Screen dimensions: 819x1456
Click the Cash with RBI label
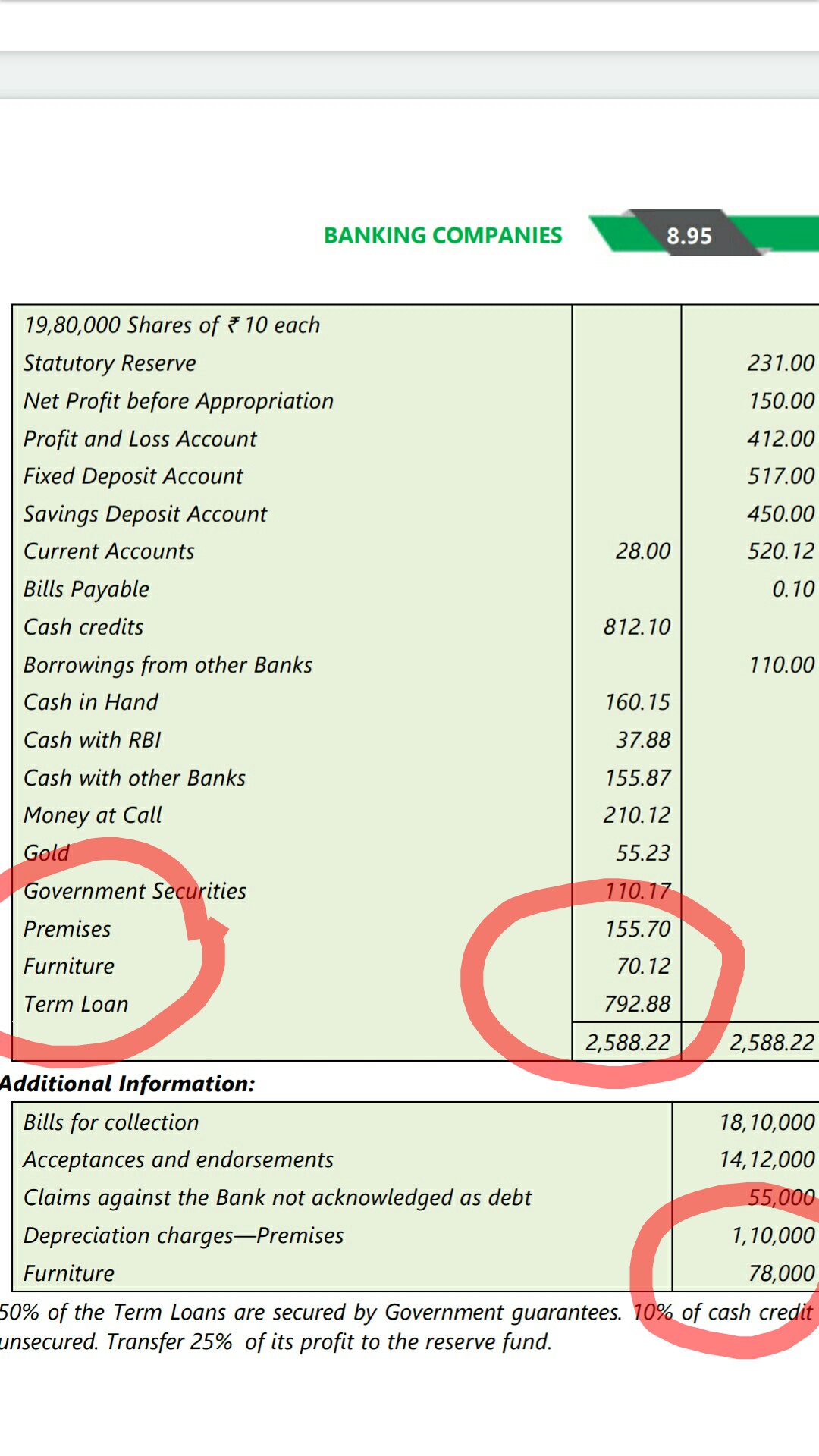click(x=93, y=740)
